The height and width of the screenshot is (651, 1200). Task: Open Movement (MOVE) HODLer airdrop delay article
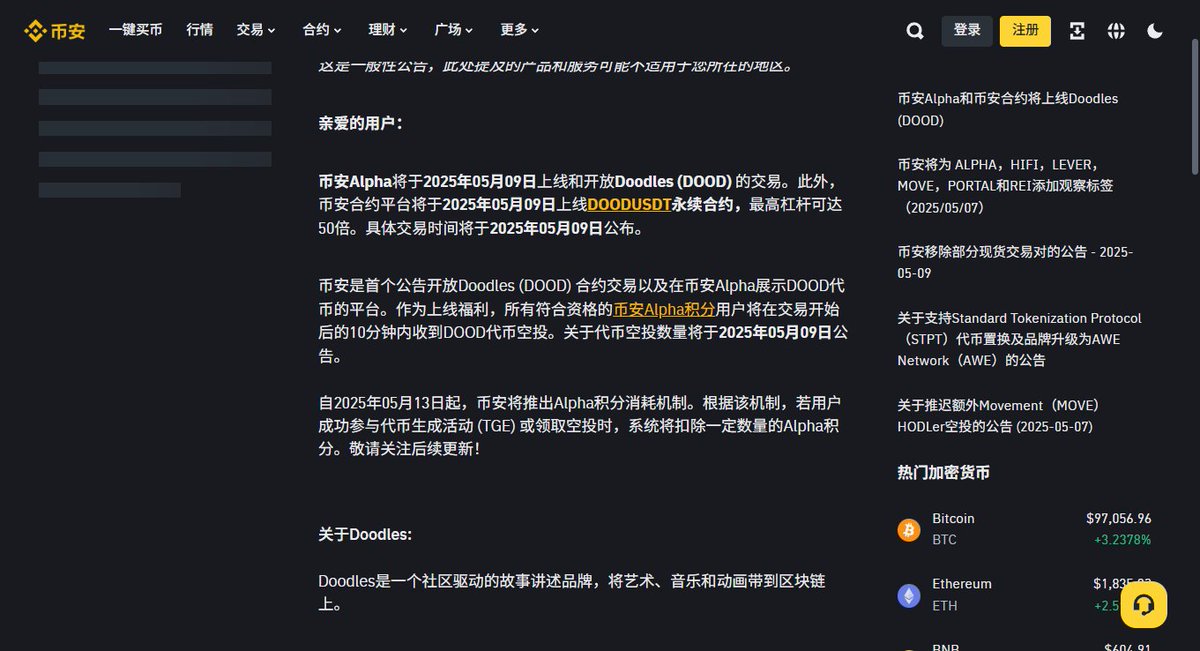[999, 416]
